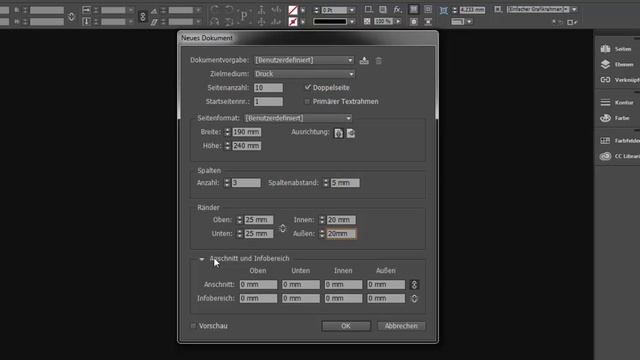Click the Innen margin stepper arrows

click(x=322, y=220)
